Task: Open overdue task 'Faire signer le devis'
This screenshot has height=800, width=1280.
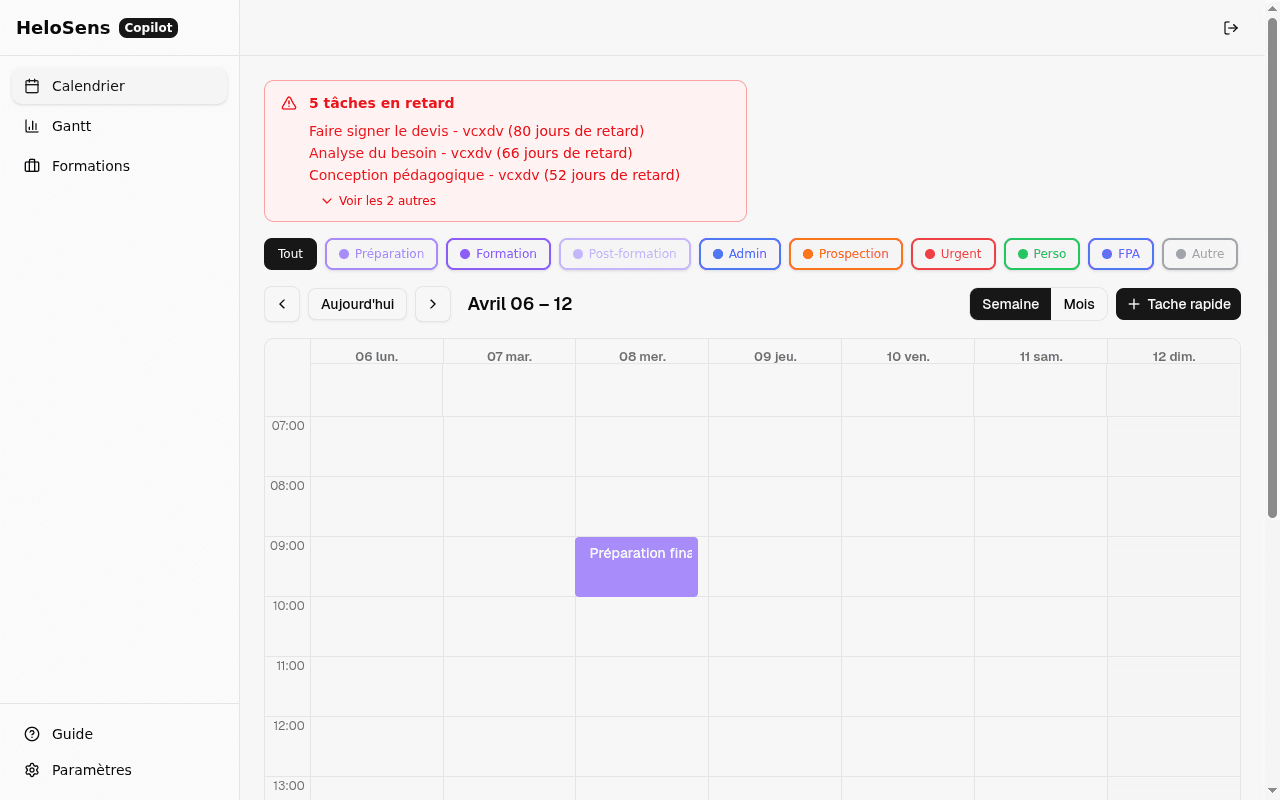Action: [476, 131]
